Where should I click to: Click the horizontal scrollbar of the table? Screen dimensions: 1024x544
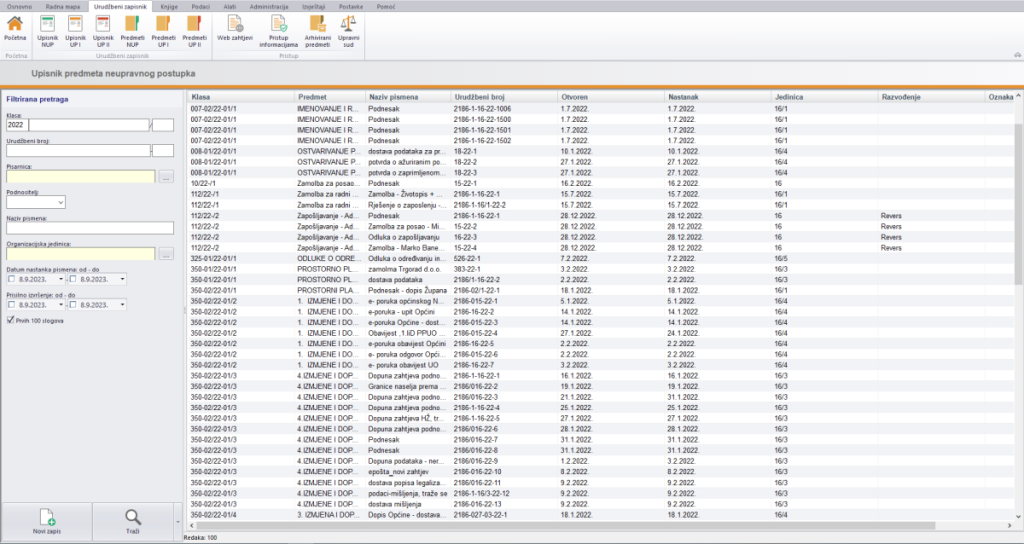(x=566, y=525)
